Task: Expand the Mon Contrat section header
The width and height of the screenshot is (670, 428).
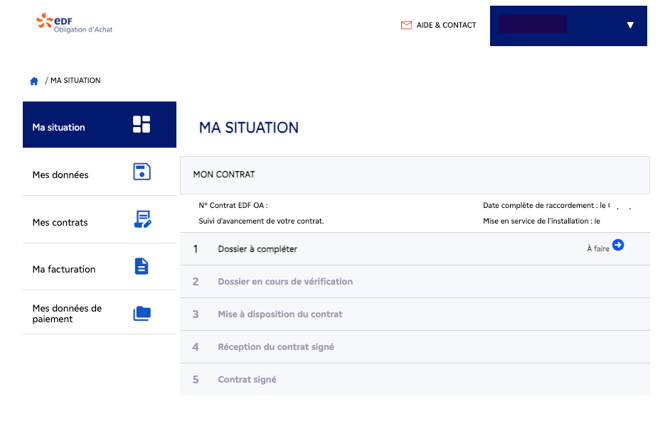Action: coord(414,174)
